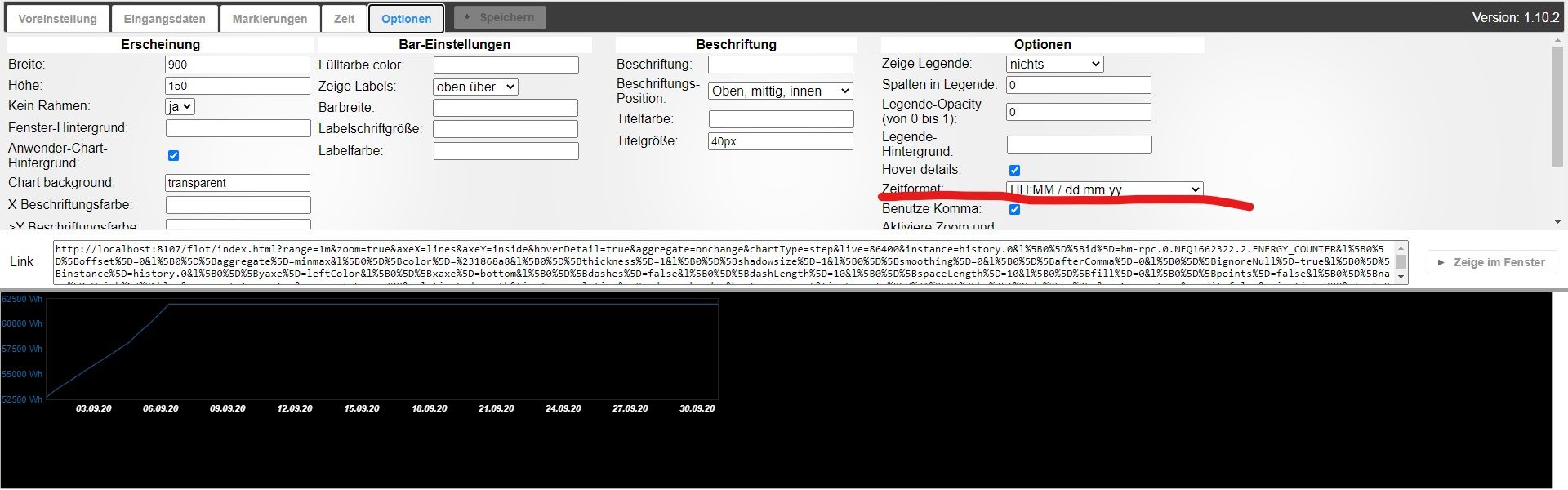Focus the X Beschriftungsfarbe field
The height and width of the screenshot is (490, 1568).
[238, 205]
